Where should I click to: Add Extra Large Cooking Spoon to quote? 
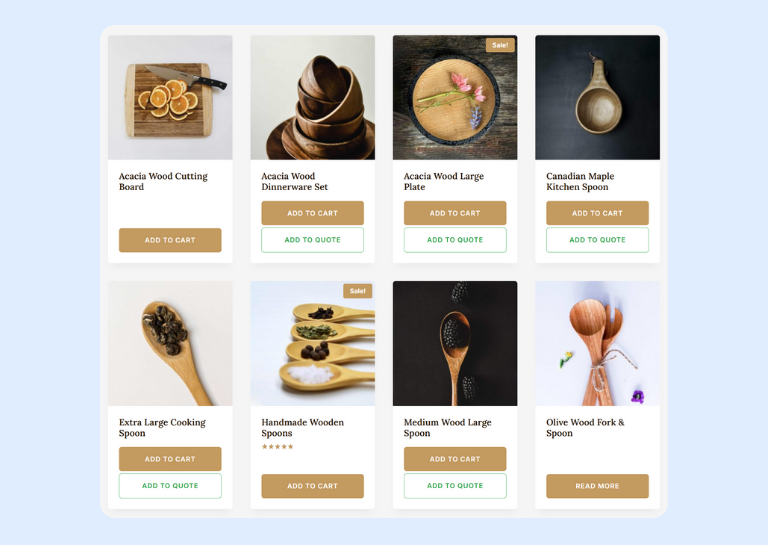(170, 486)
